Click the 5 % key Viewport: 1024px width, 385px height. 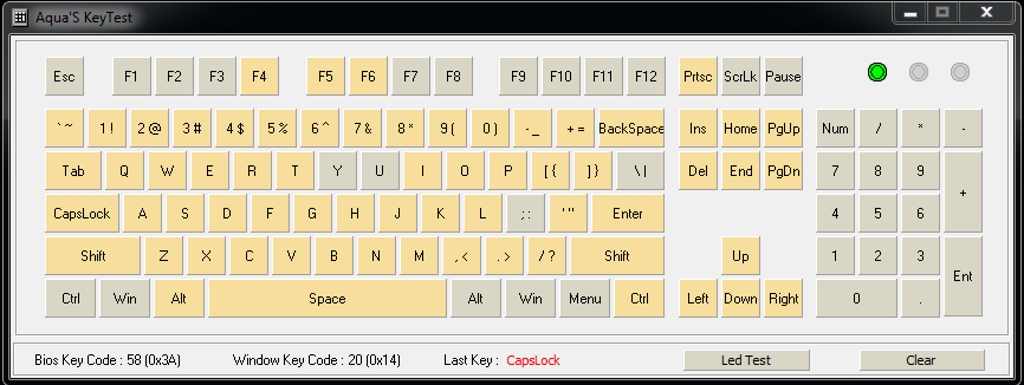[x=278, y=129]
